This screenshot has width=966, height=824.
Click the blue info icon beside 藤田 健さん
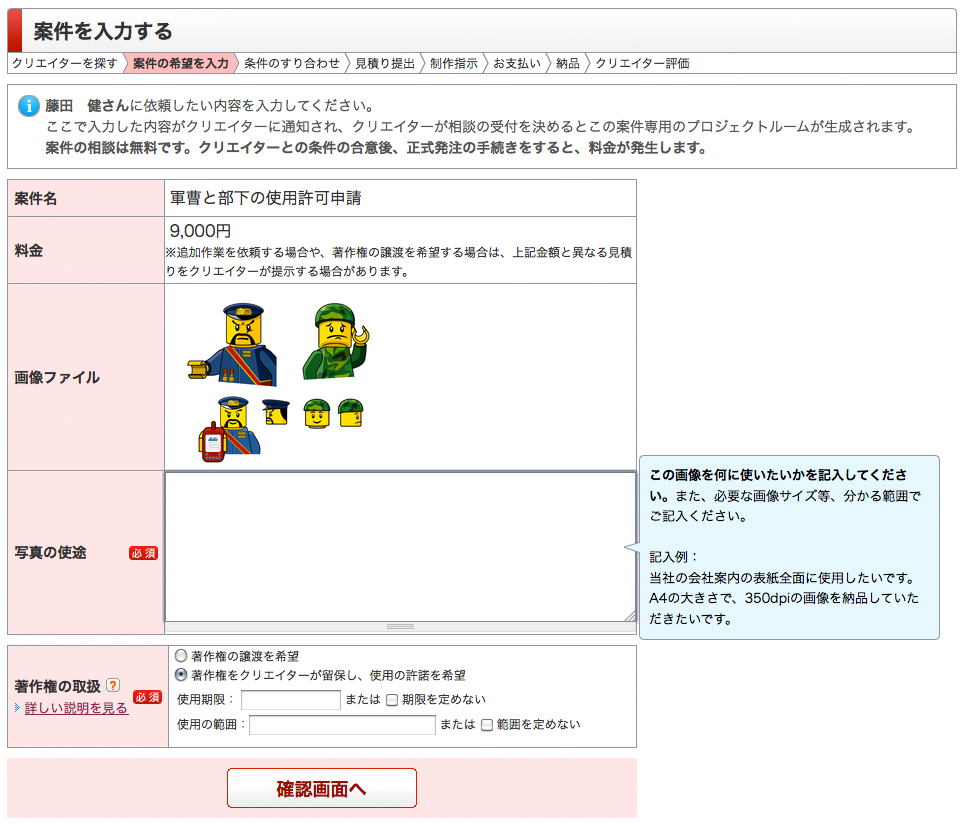[29, 107]
